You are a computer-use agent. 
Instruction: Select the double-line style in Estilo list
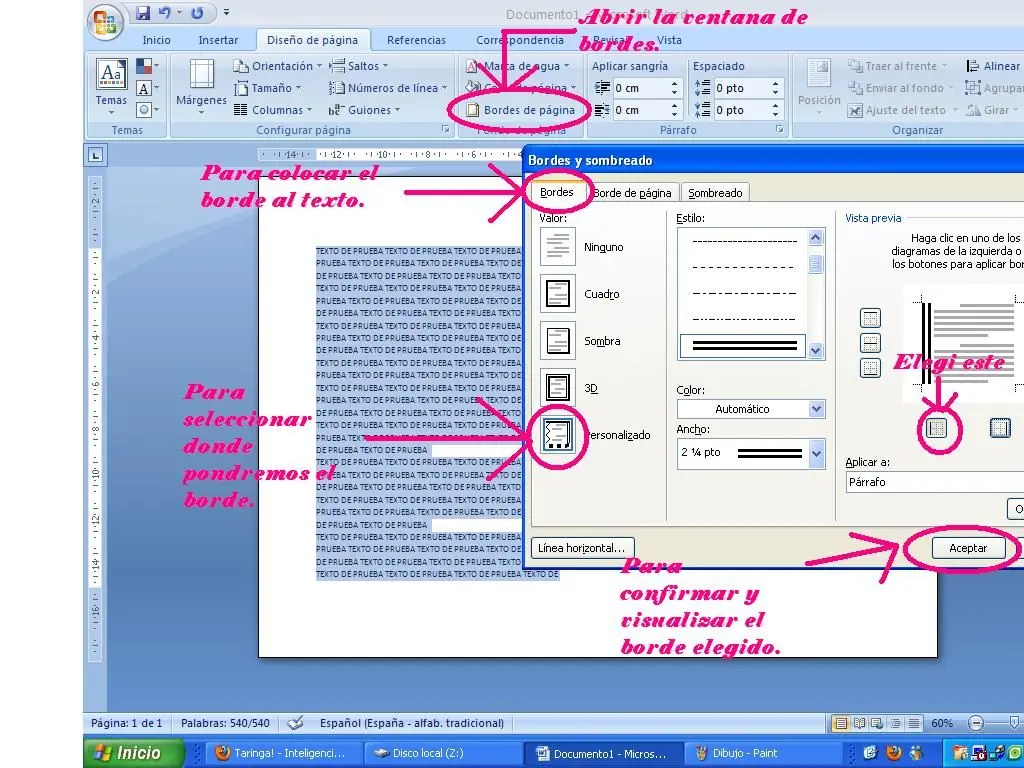[x=744, y=345]
